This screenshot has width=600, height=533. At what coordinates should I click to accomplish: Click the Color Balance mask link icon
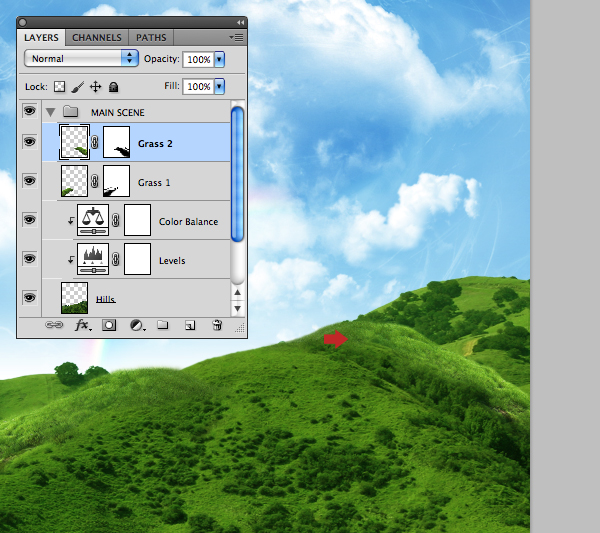[116, 220]
